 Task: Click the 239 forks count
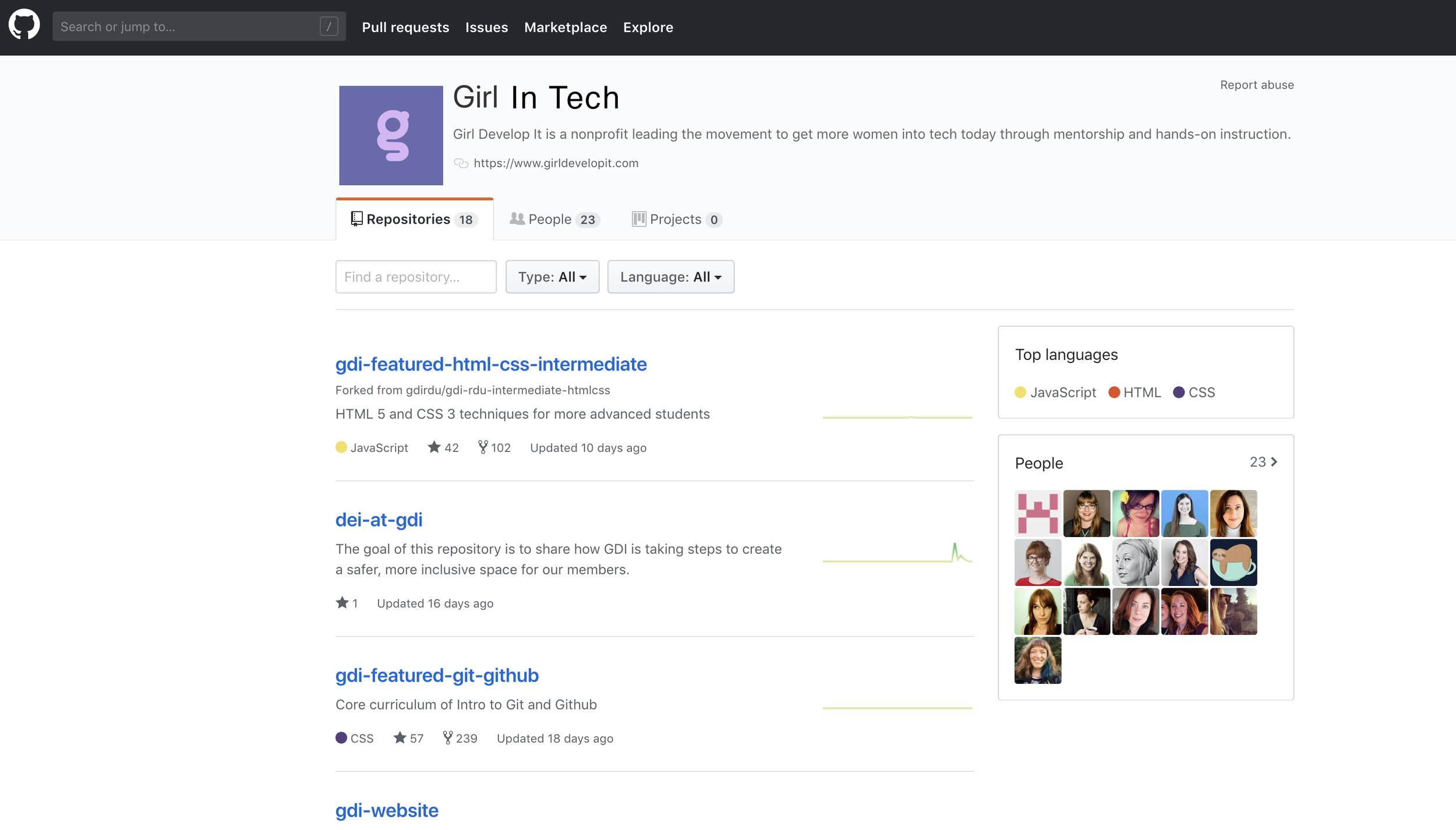pos(467,739)
